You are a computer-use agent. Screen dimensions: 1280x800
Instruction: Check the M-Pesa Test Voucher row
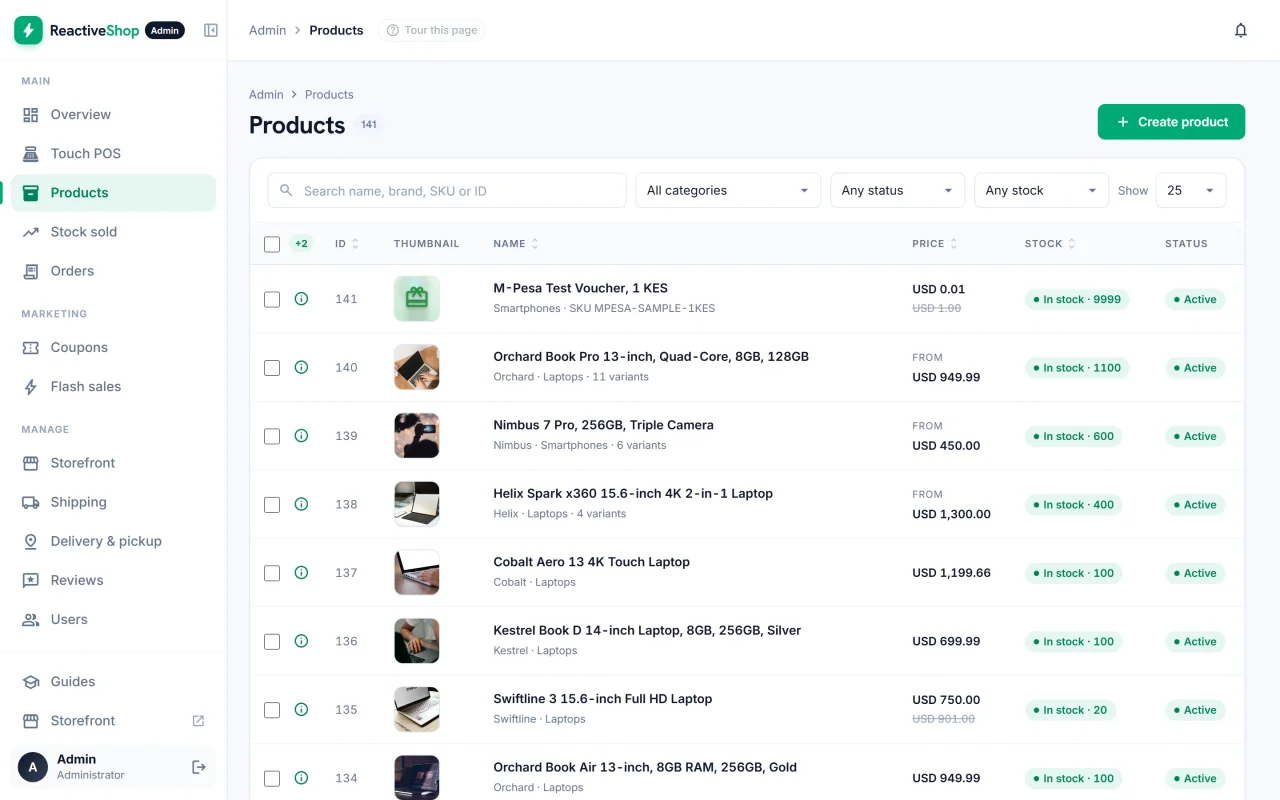coord(272,299)
